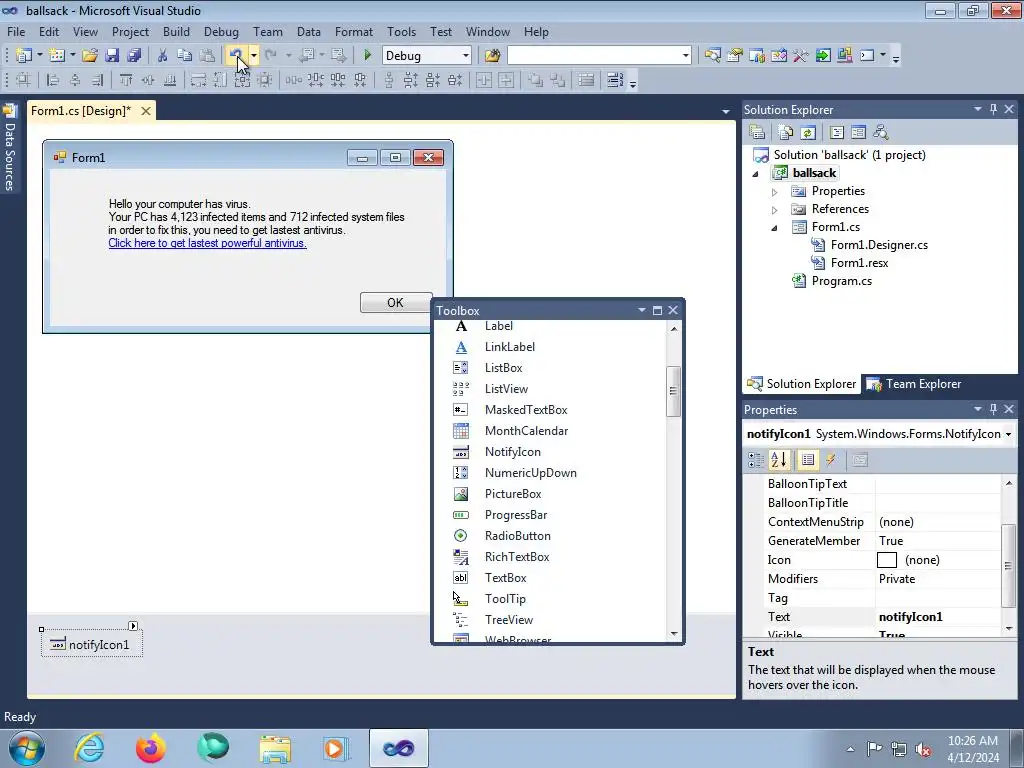Switch Properties panel to Alphabetical sort
Image resolution: width=1024 pixels, height=768 pixels.
(x=779, y=460)
